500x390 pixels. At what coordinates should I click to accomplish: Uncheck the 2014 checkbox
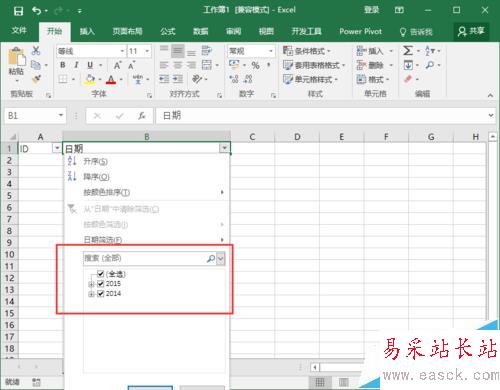[101, 294]
